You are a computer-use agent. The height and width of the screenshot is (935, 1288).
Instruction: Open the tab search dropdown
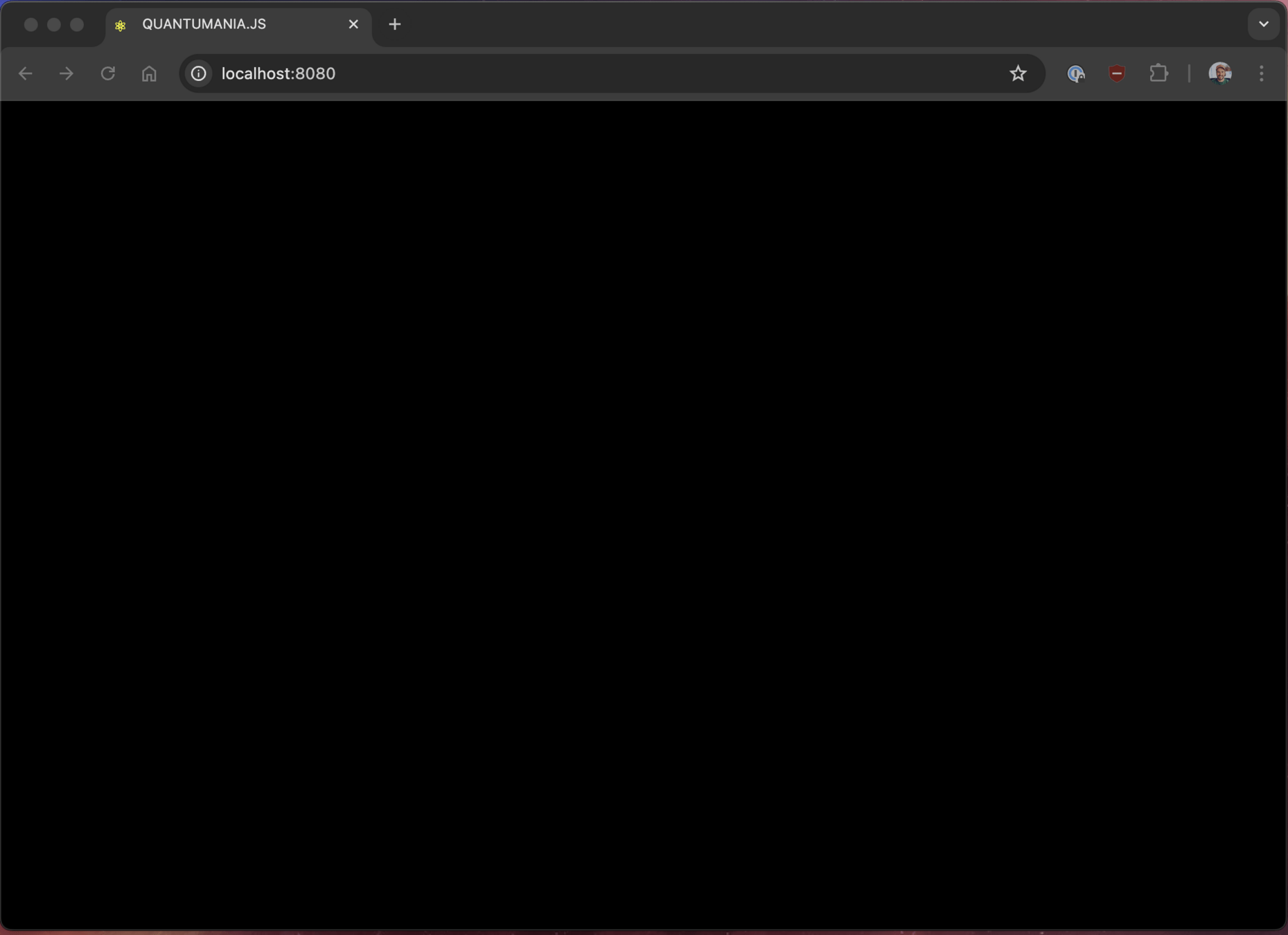click(1264, 24)
